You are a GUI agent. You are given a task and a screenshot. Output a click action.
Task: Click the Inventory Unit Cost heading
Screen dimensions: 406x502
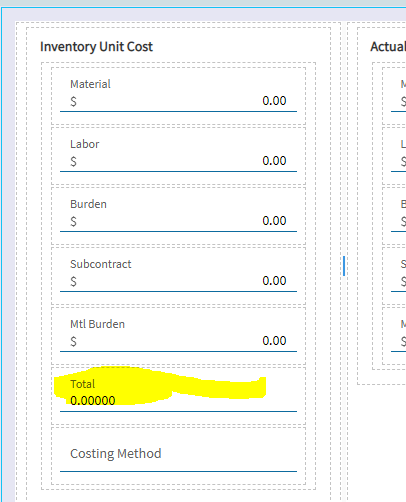click(x=96, y=47)
